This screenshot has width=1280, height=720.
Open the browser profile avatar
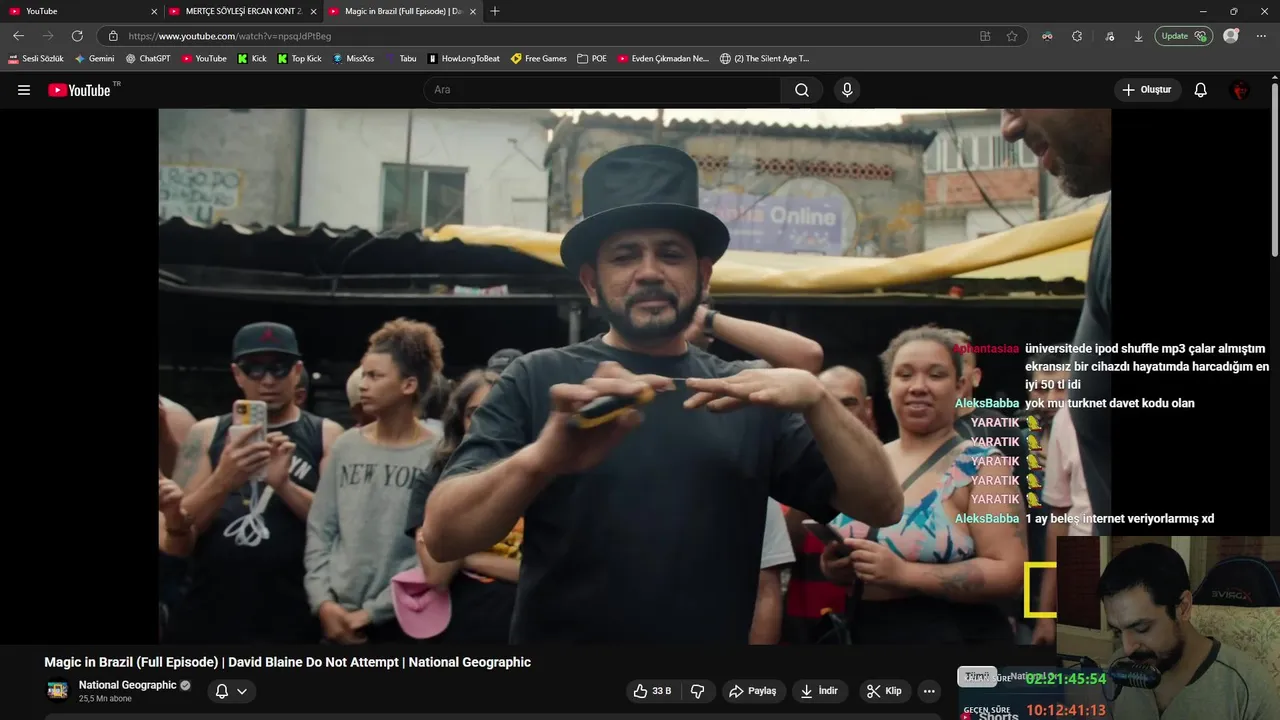(x=1231, y=36)
